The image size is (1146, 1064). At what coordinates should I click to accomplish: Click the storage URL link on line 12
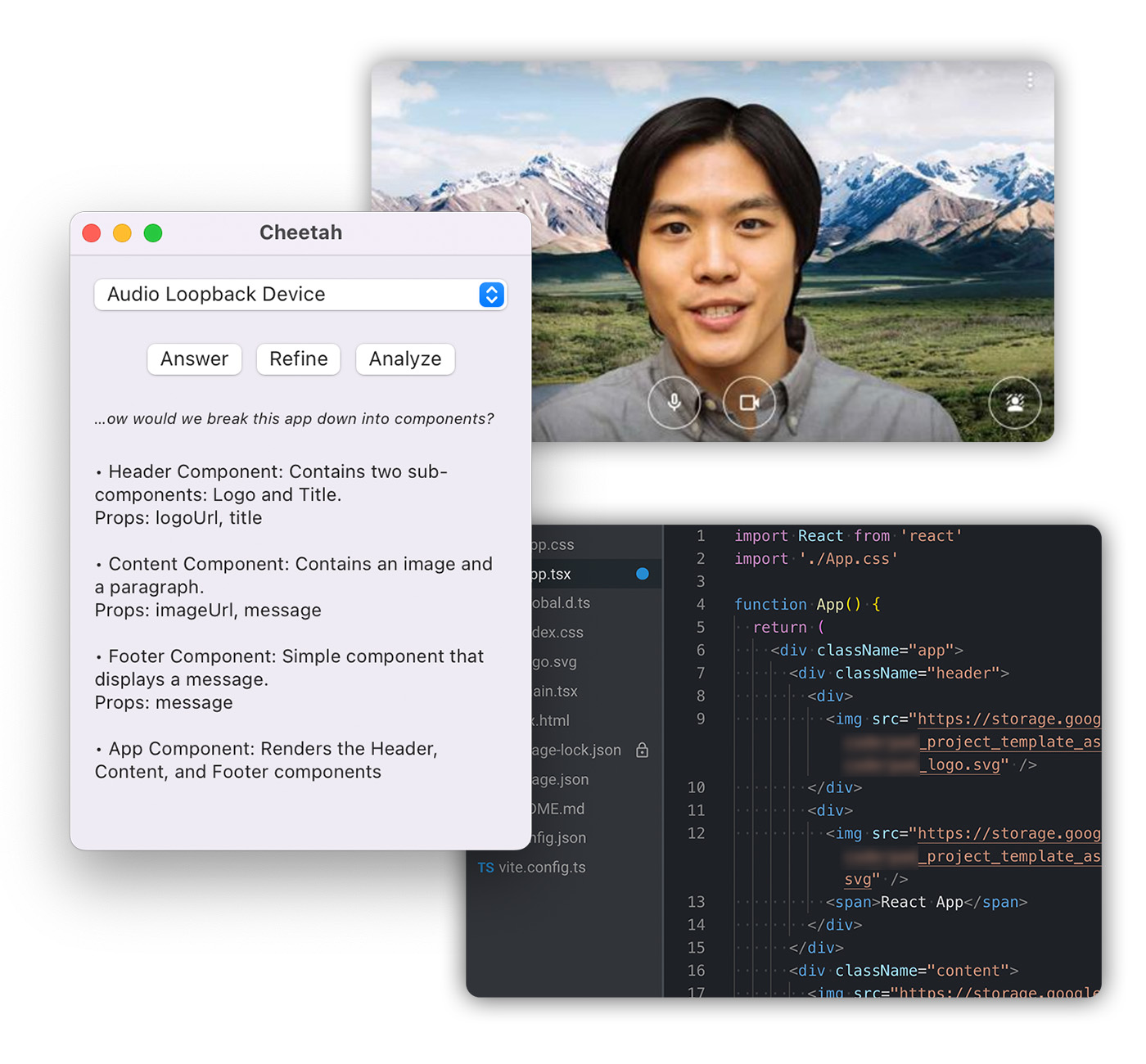(x=1007, y=833)
